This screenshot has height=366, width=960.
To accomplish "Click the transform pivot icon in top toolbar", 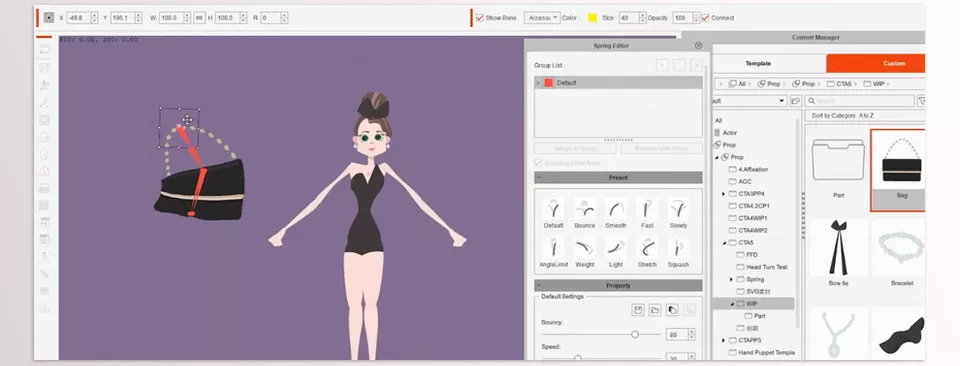I will (x=49, y=18).
